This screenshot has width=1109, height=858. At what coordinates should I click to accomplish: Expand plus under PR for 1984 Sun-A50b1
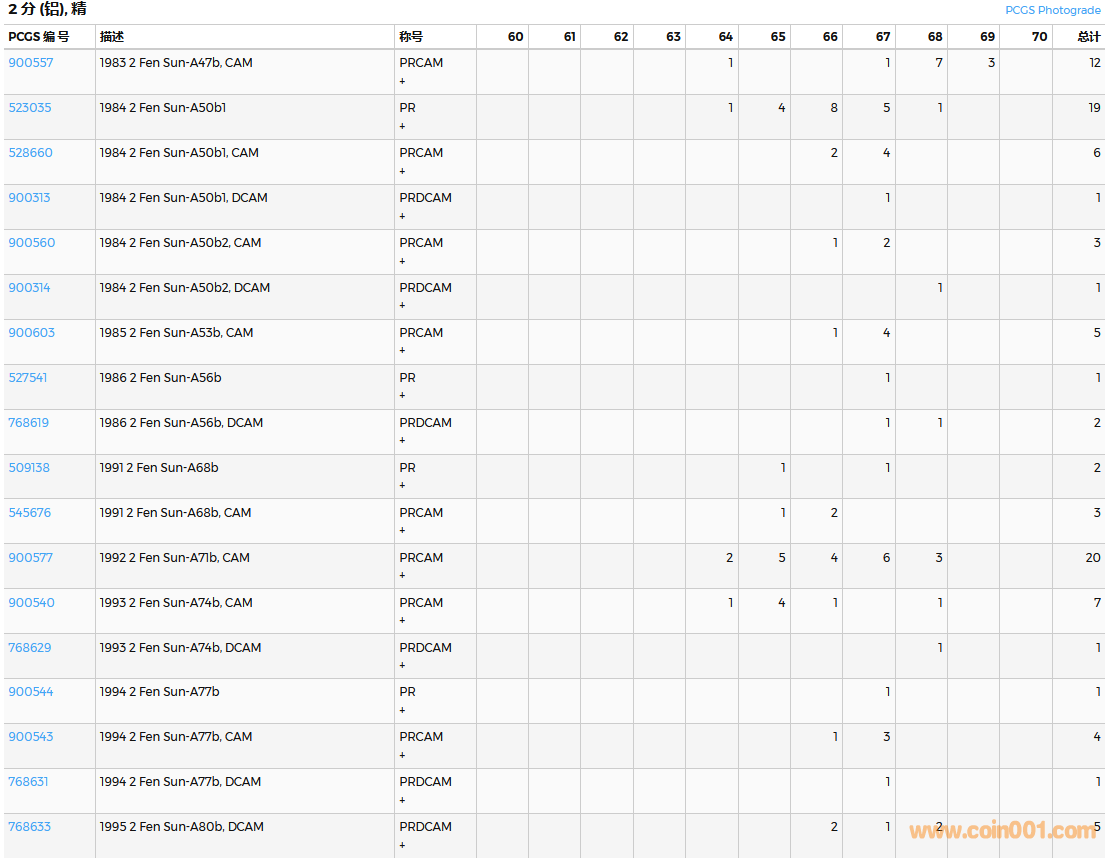pyautogui.click(x=403, y=126)
